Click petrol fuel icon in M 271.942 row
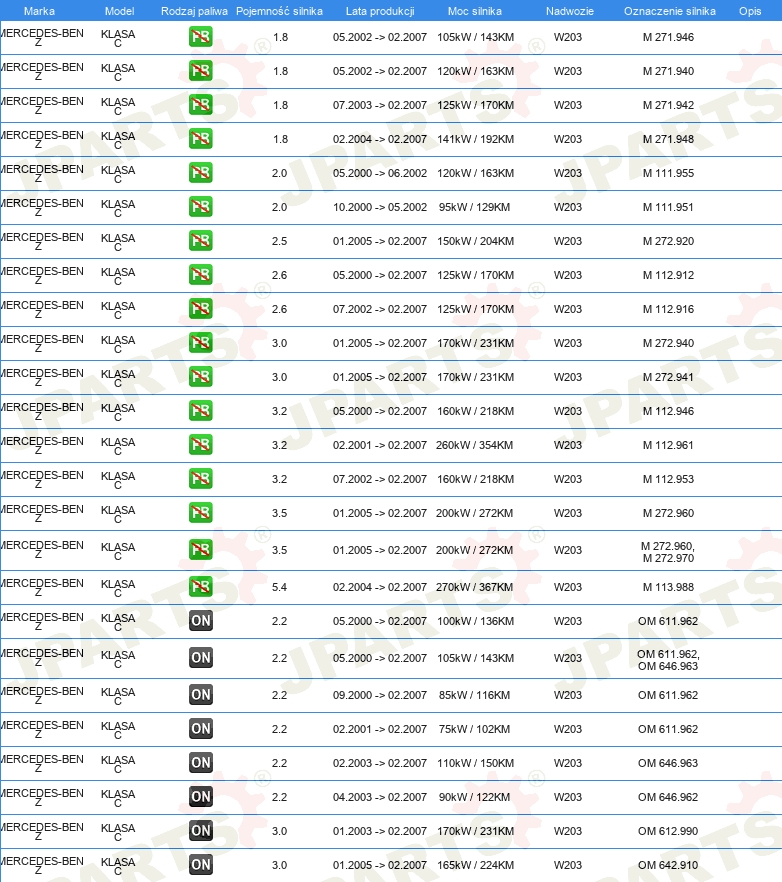Viewport: 782px width, 882px height. coord(201,105)
